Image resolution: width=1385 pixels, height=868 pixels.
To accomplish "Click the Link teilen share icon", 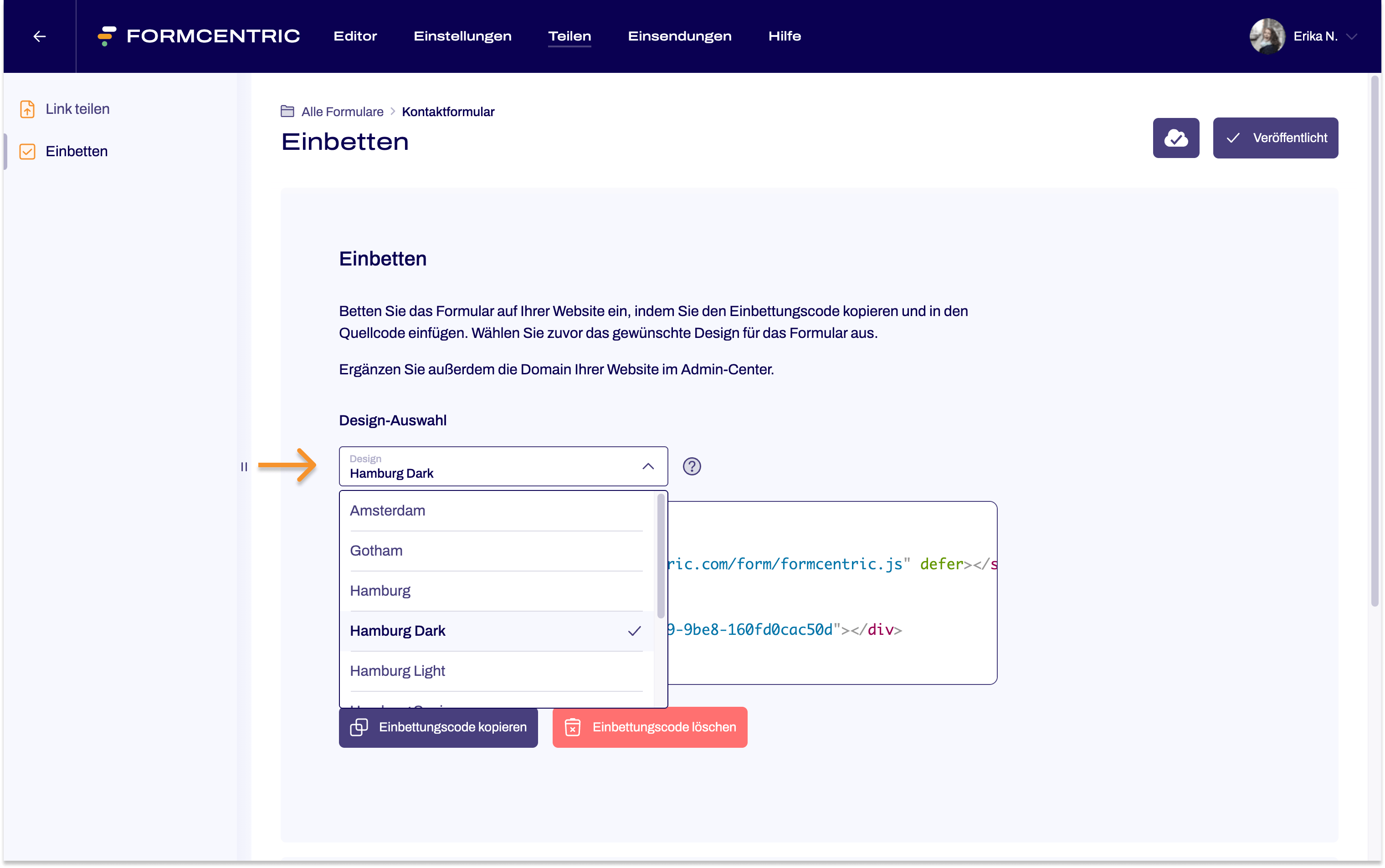I will [x=27, y=109].
